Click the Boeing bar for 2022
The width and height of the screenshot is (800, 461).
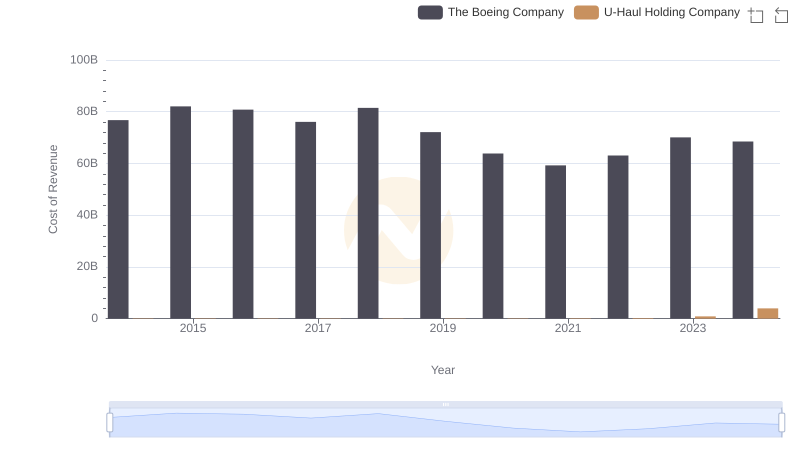coord(618,237)
